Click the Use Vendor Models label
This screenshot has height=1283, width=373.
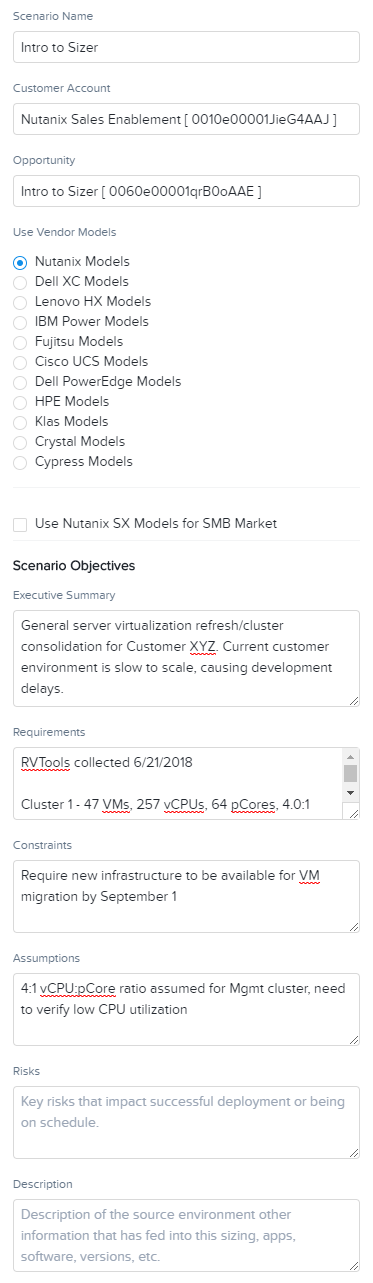click(x=65, y=232)
